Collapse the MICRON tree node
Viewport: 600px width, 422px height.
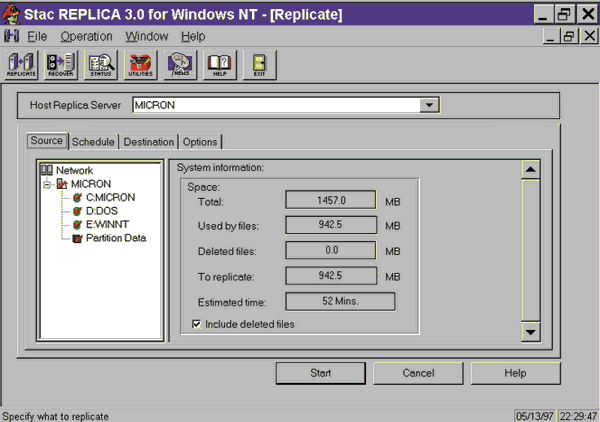click(46, 185)
